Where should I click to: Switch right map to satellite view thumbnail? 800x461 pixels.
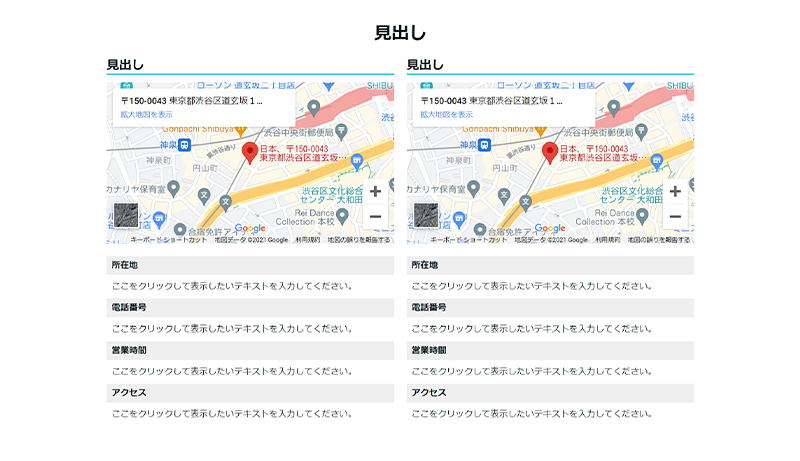tap(425, 217)
